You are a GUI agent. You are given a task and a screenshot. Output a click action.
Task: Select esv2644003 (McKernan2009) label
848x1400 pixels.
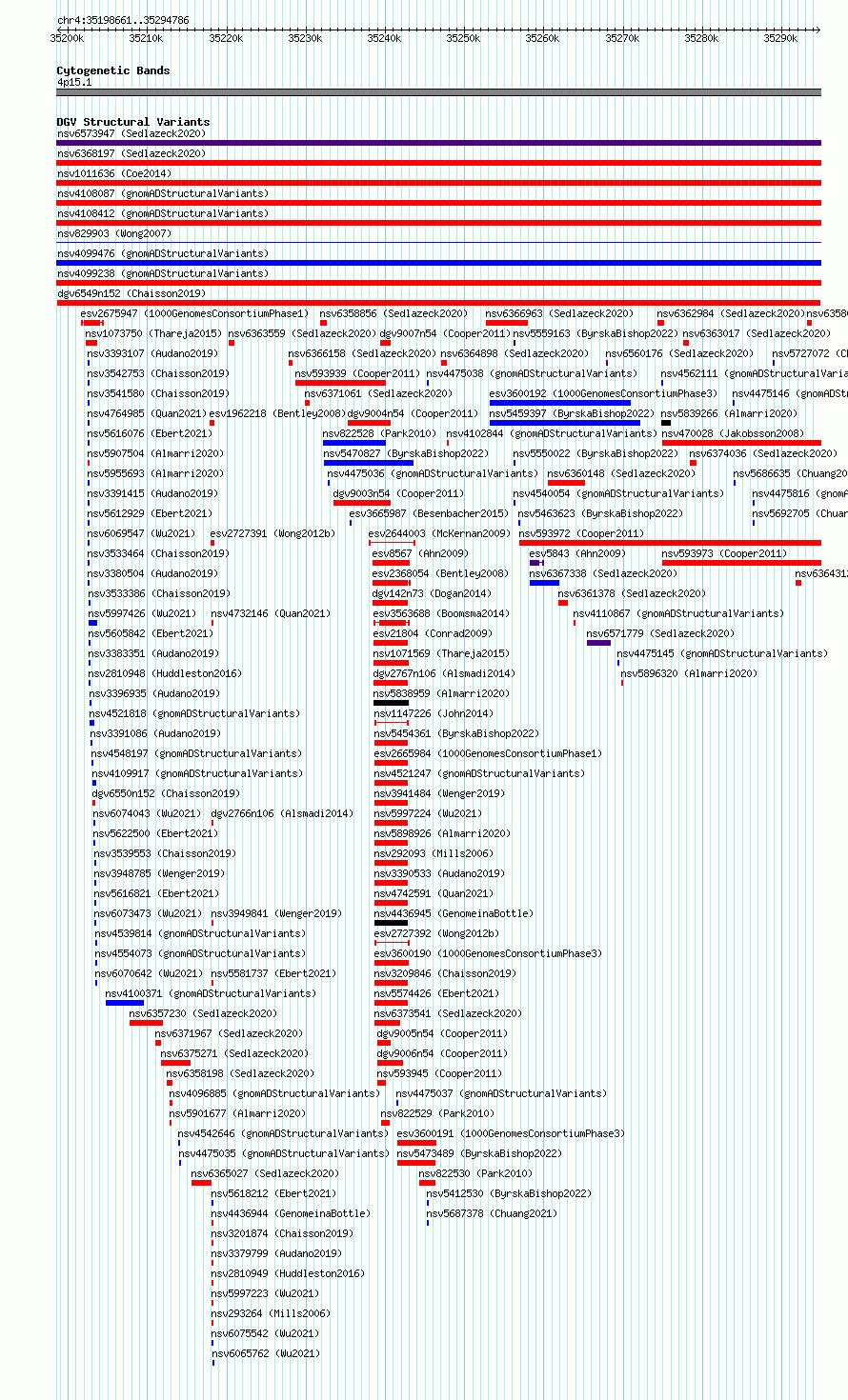[x=439, y=533]
